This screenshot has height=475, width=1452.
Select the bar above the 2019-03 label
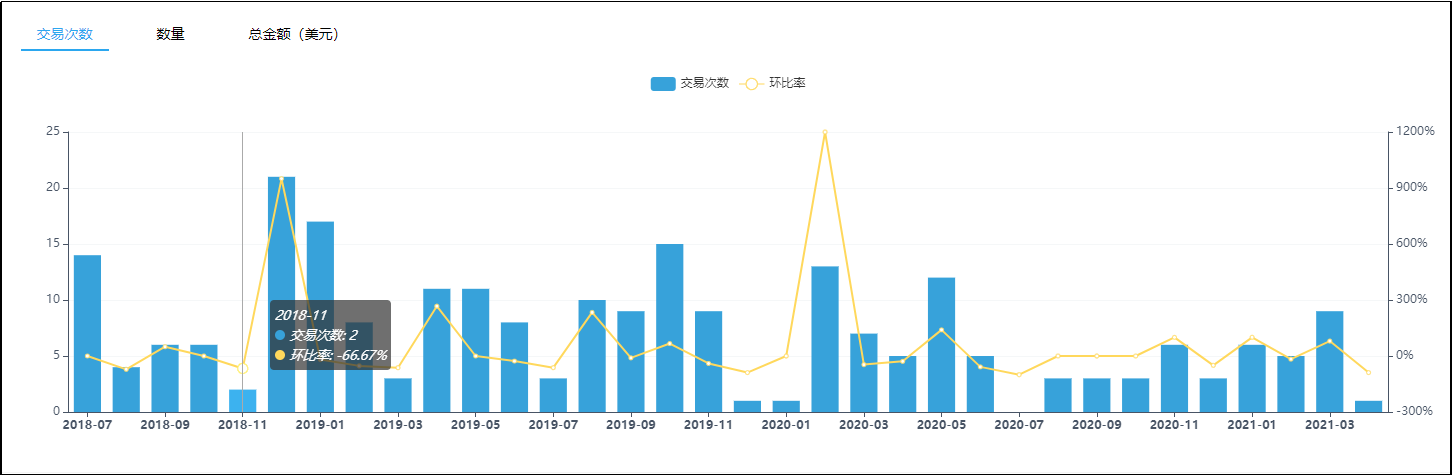398,395
